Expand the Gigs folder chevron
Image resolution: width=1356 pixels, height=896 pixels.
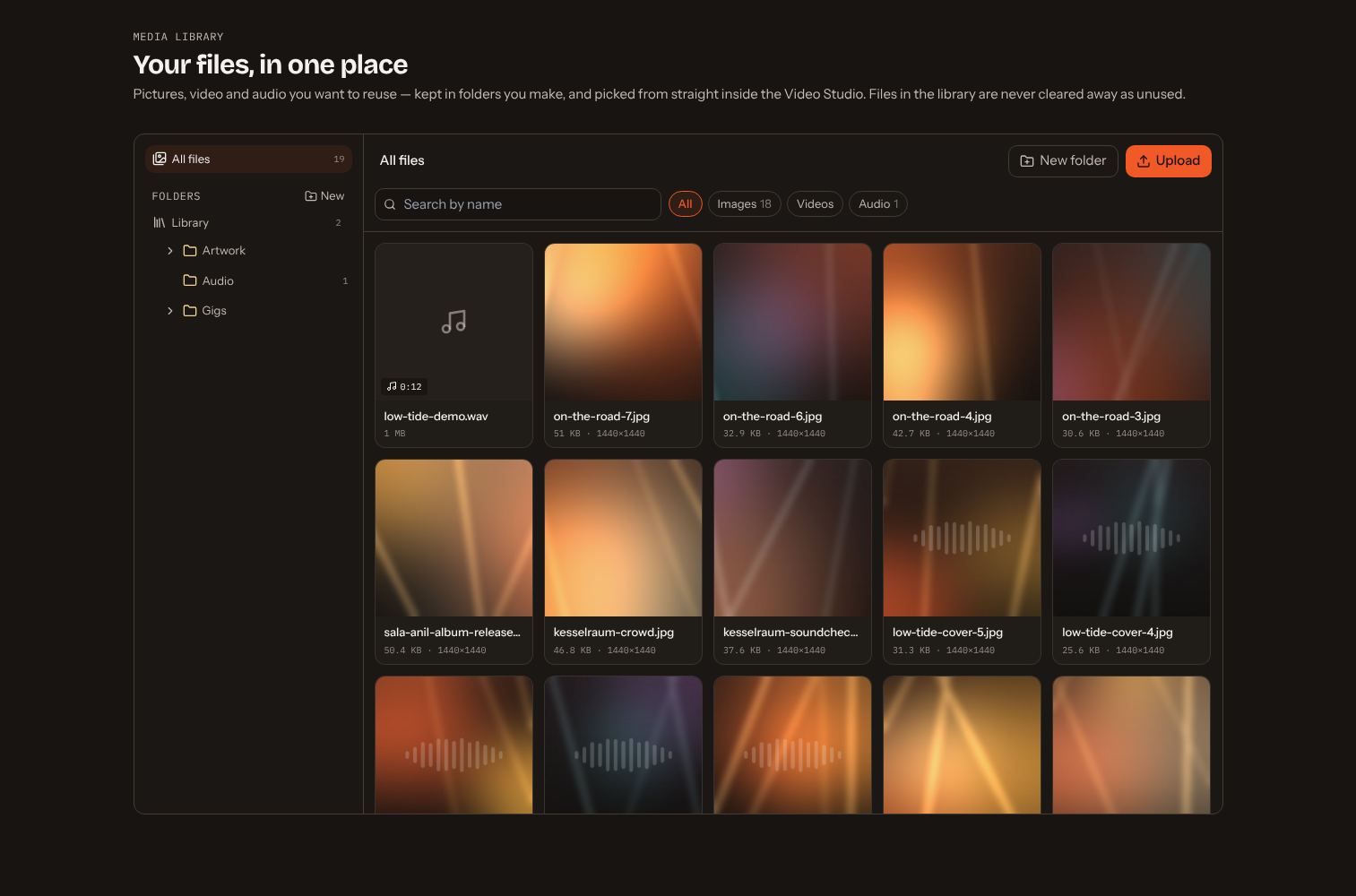pyautogui.click(x=170, y=311)
